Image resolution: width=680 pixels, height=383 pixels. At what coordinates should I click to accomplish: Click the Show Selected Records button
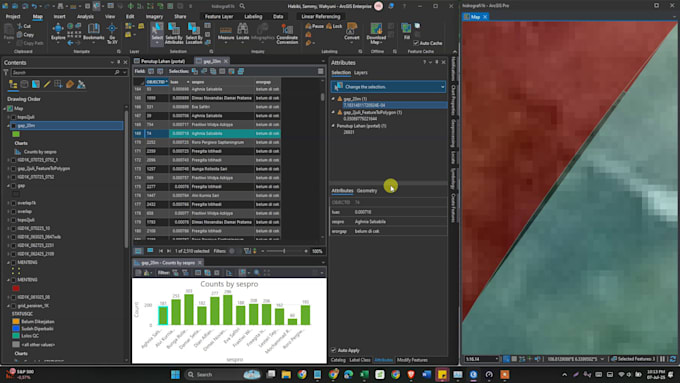pyautogui.click(x=150, y=251)
